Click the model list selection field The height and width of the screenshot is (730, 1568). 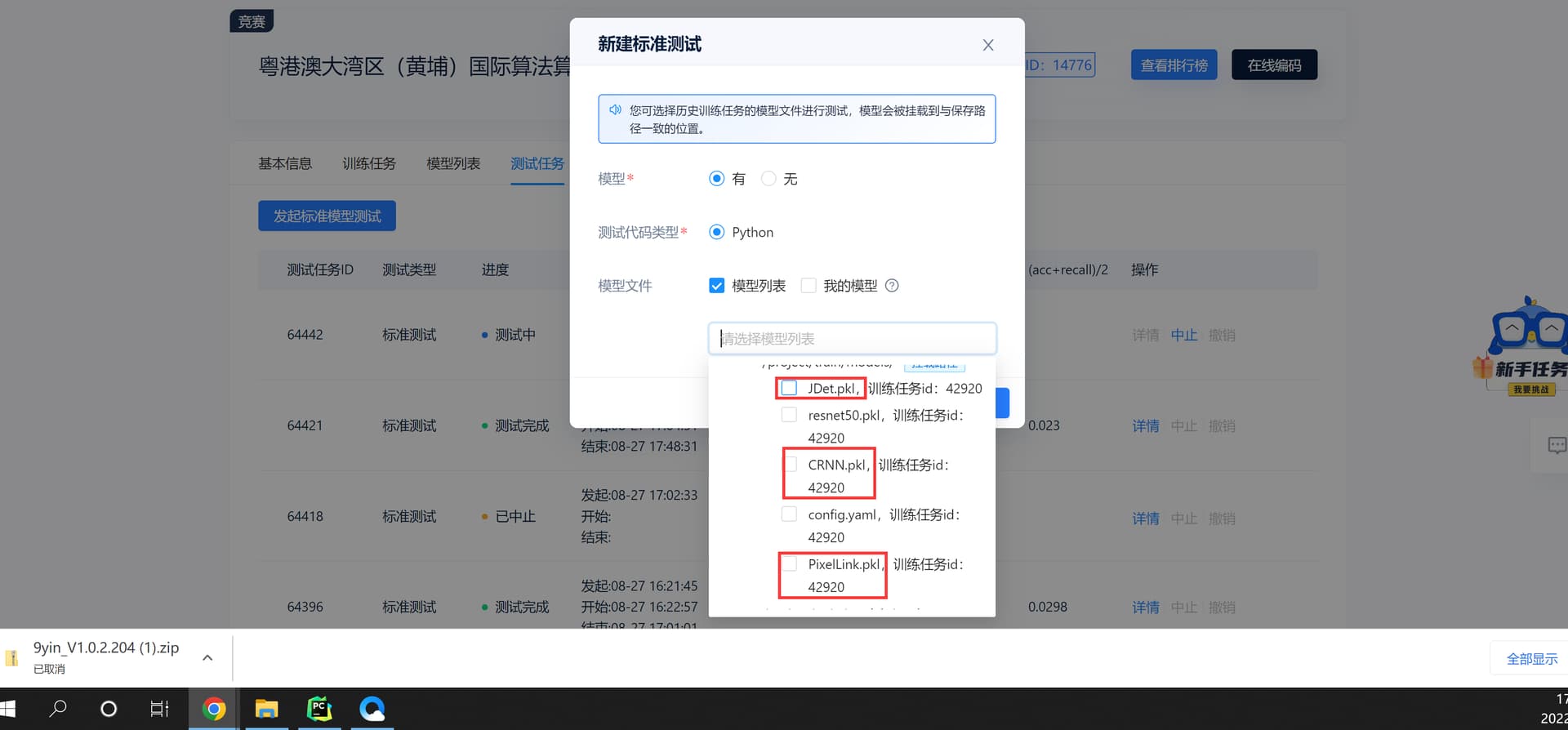852,339
